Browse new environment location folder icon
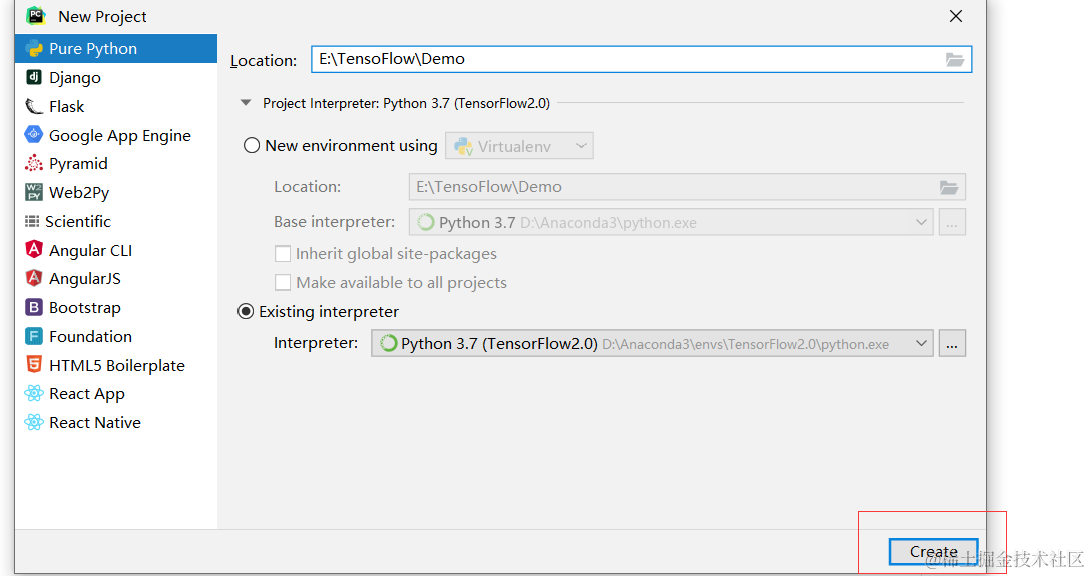Image resolution: width=1091 pixels, height=576 pixels. (x=949, y=187)
